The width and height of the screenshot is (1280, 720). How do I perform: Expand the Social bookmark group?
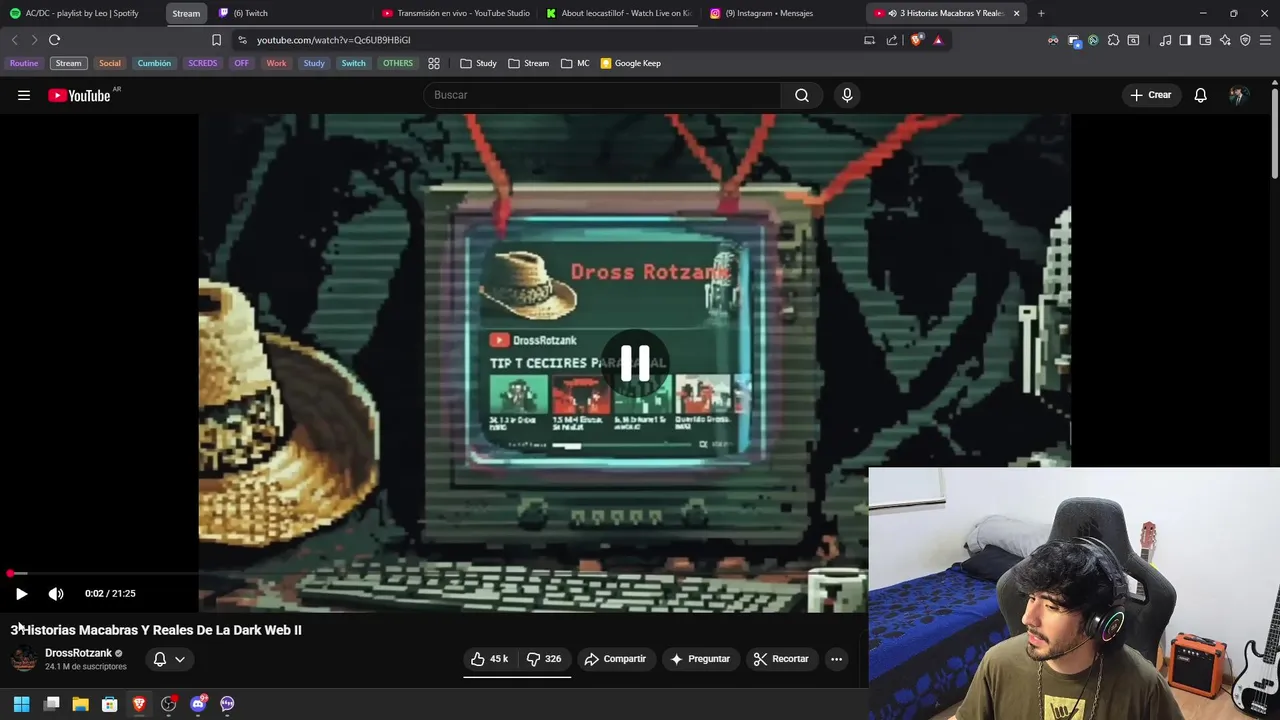[110, 63]
